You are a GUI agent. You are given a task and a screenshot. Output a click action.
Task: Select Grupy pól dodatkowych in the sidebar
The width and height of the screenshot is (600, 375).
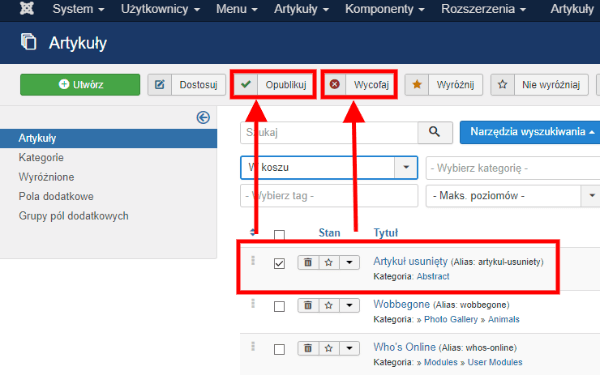tap(73, 216)
